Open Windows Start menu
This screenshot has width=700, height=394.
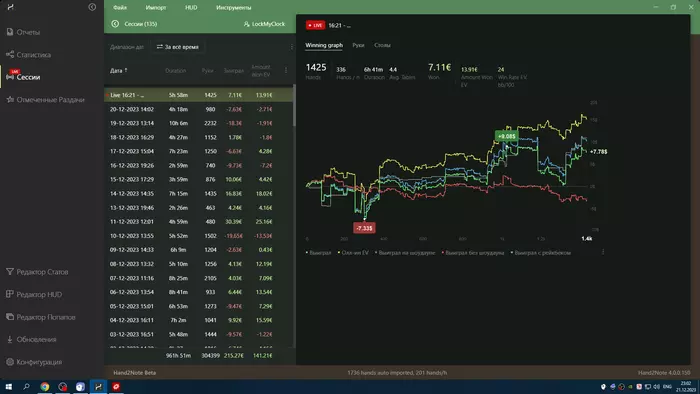(8, 386)
